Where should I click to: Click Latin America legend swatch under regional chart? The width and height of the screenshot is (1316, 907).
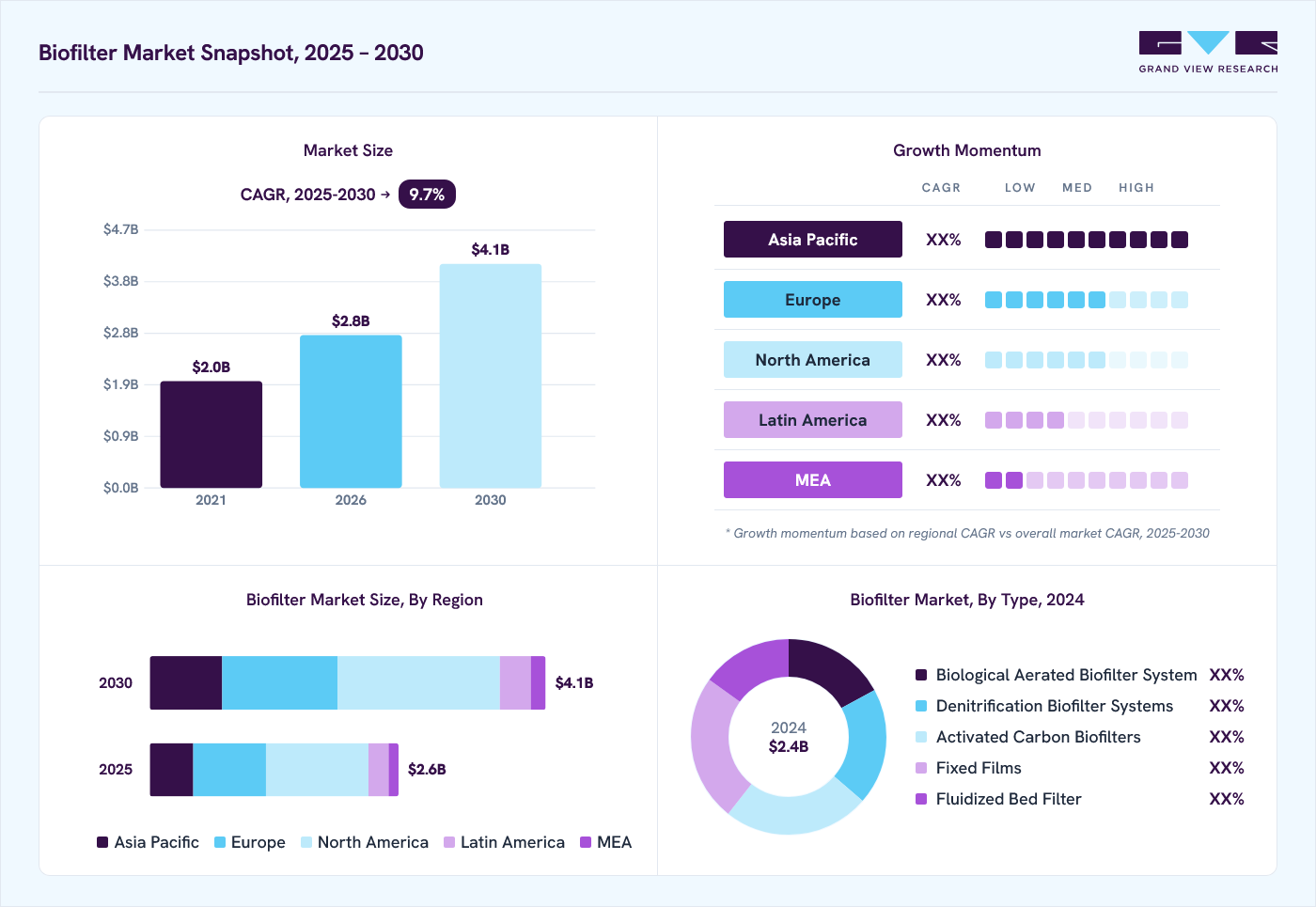click(449, 842)
